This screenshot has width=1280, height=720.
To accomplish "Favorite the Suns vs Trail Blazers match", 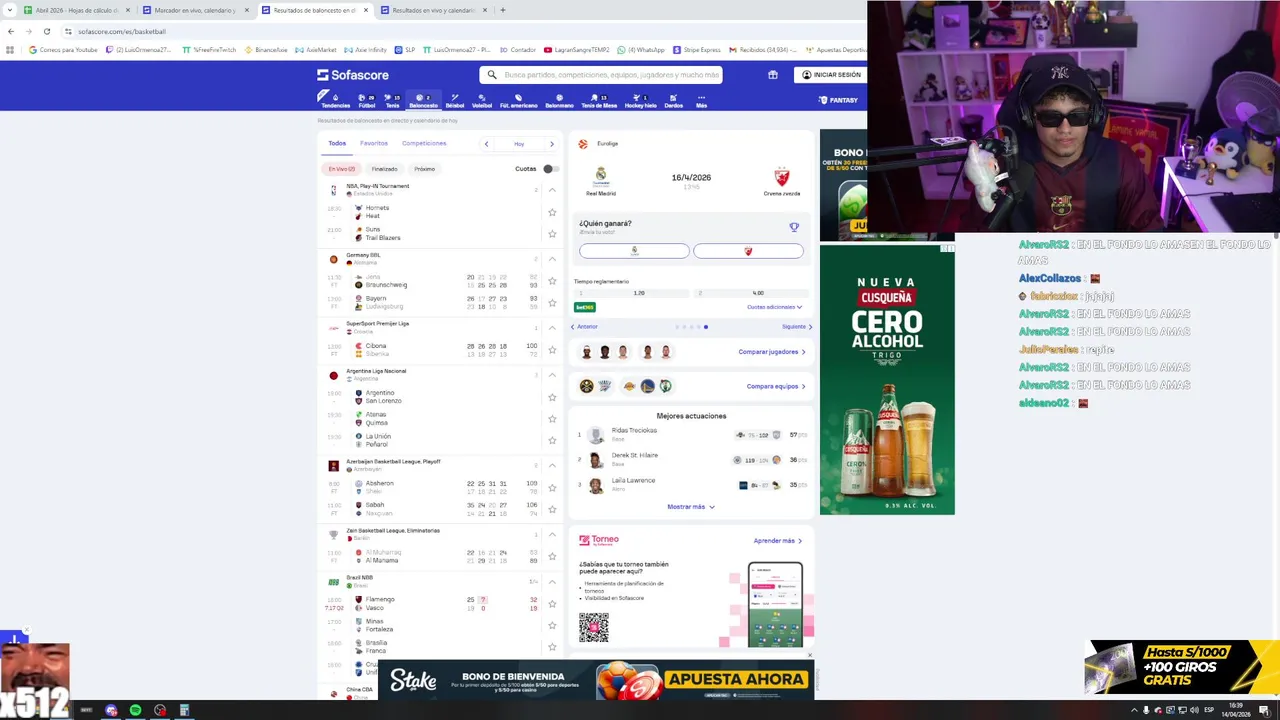I will pyautogui.click(x=552, y=234).
